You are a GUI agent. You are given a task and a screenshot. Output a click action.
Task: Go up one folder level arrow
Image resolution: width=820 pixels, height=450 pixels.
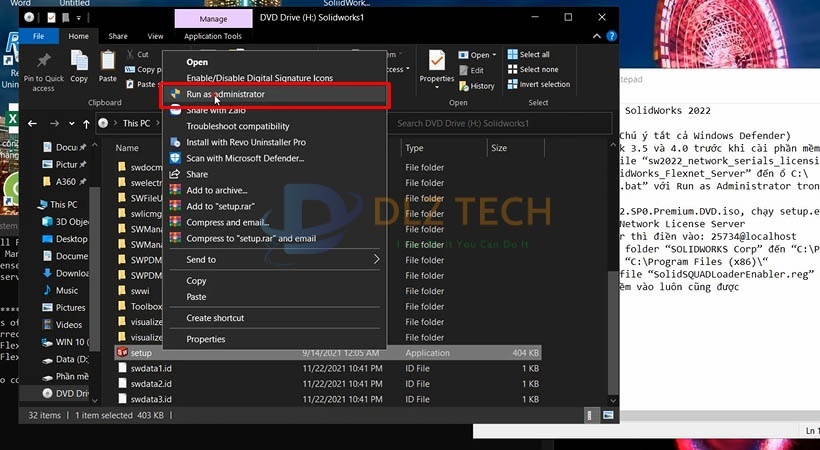pos(86,124)
